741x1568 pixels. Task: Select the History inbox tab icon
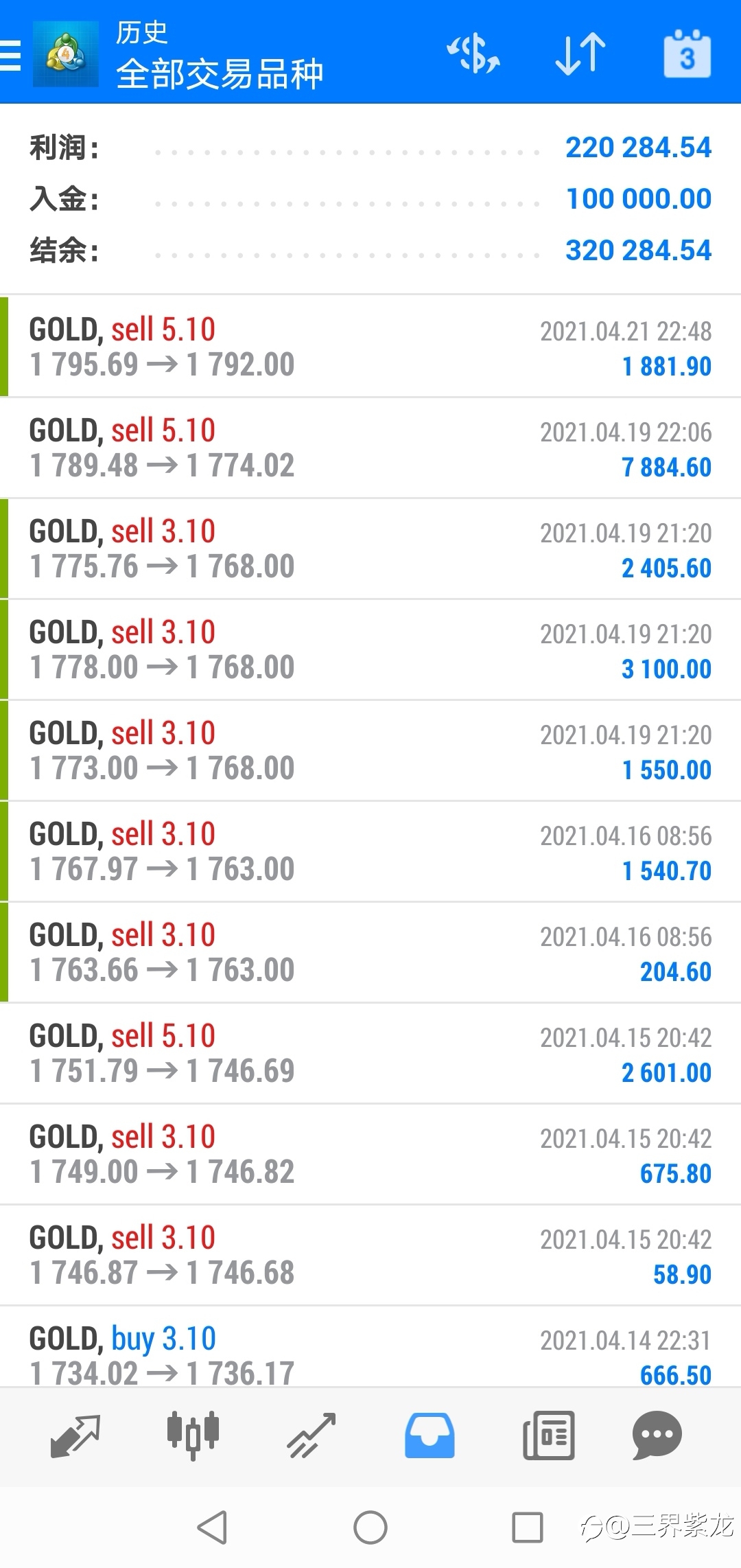click(x=430, y=1436)
